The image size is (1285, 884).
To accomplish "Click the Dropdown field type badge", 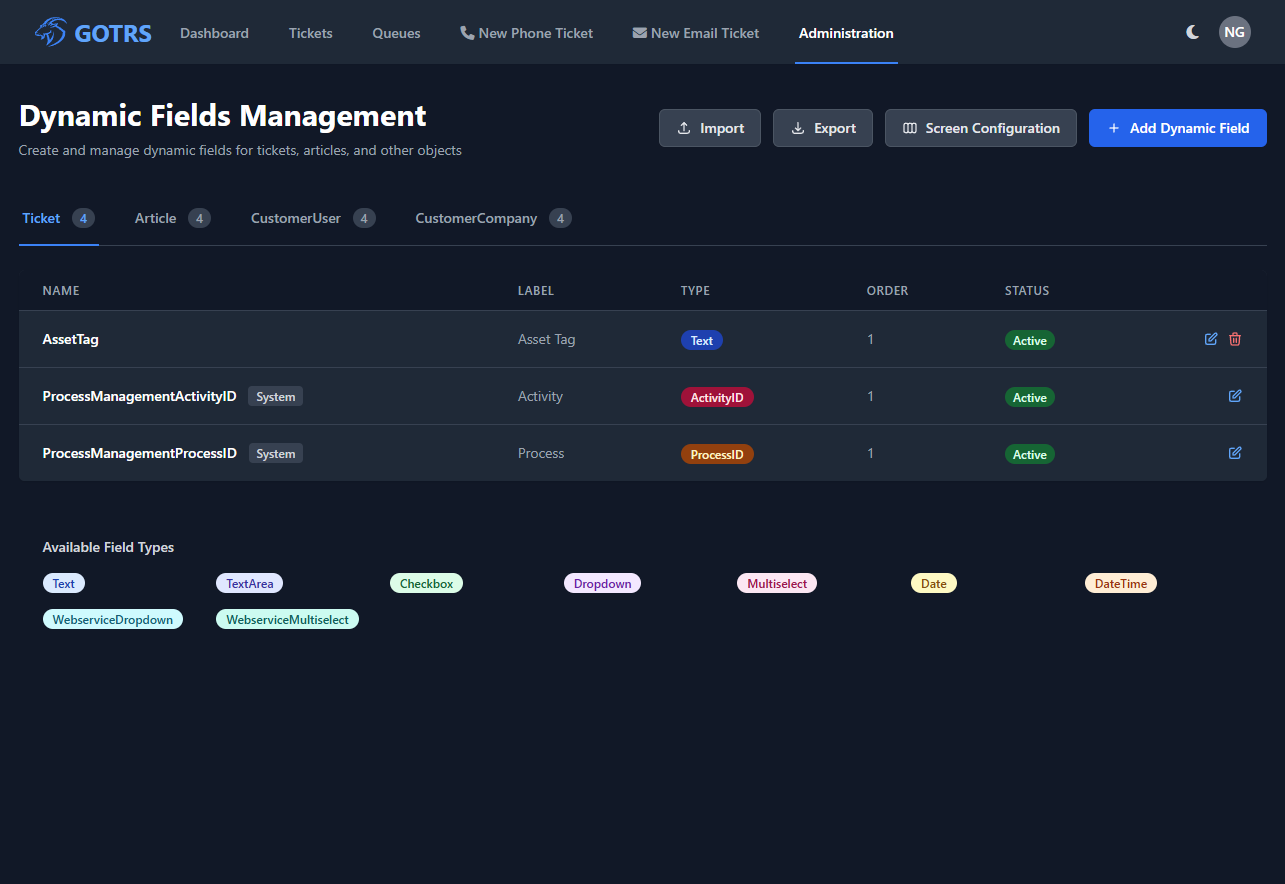I will (x=602, y=583).
